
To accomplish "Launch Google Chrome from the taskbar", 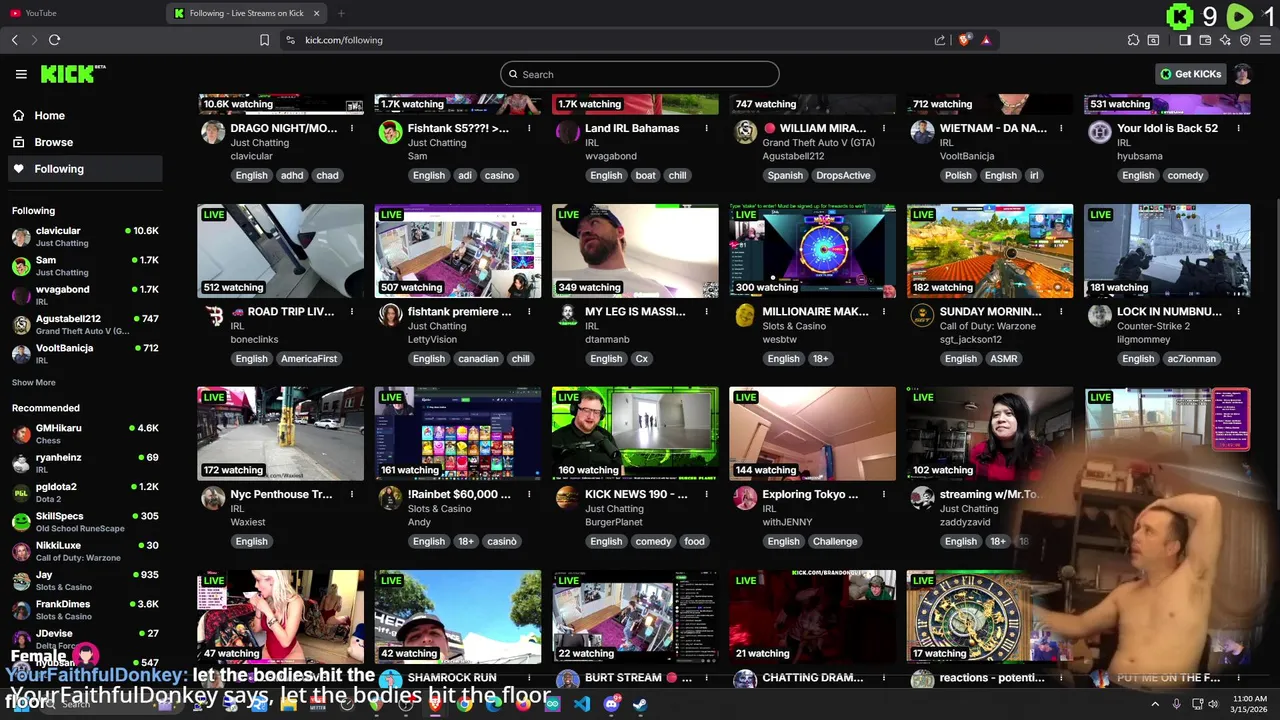I will pos(465,704).
